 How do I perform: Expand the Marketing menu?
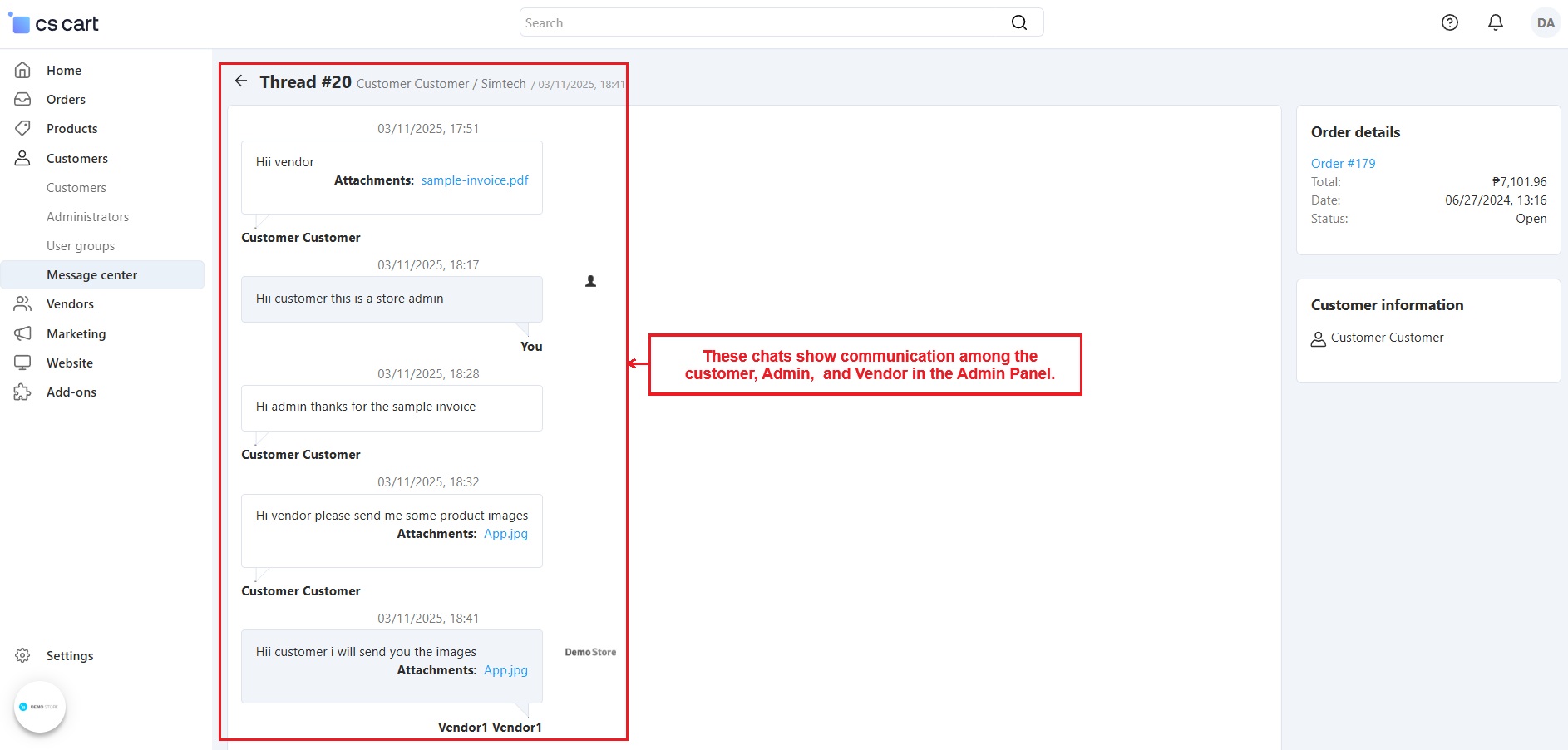click(76, 334)
